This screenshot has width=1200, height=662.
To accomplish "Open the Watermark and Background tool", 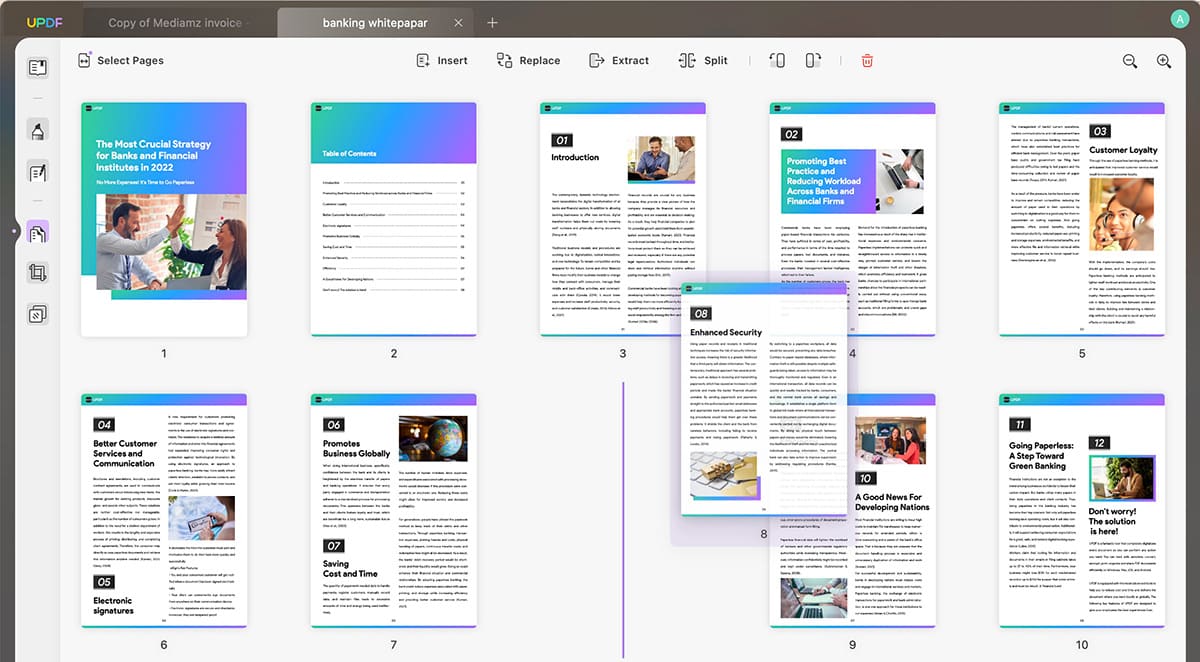I will (38, 314).
